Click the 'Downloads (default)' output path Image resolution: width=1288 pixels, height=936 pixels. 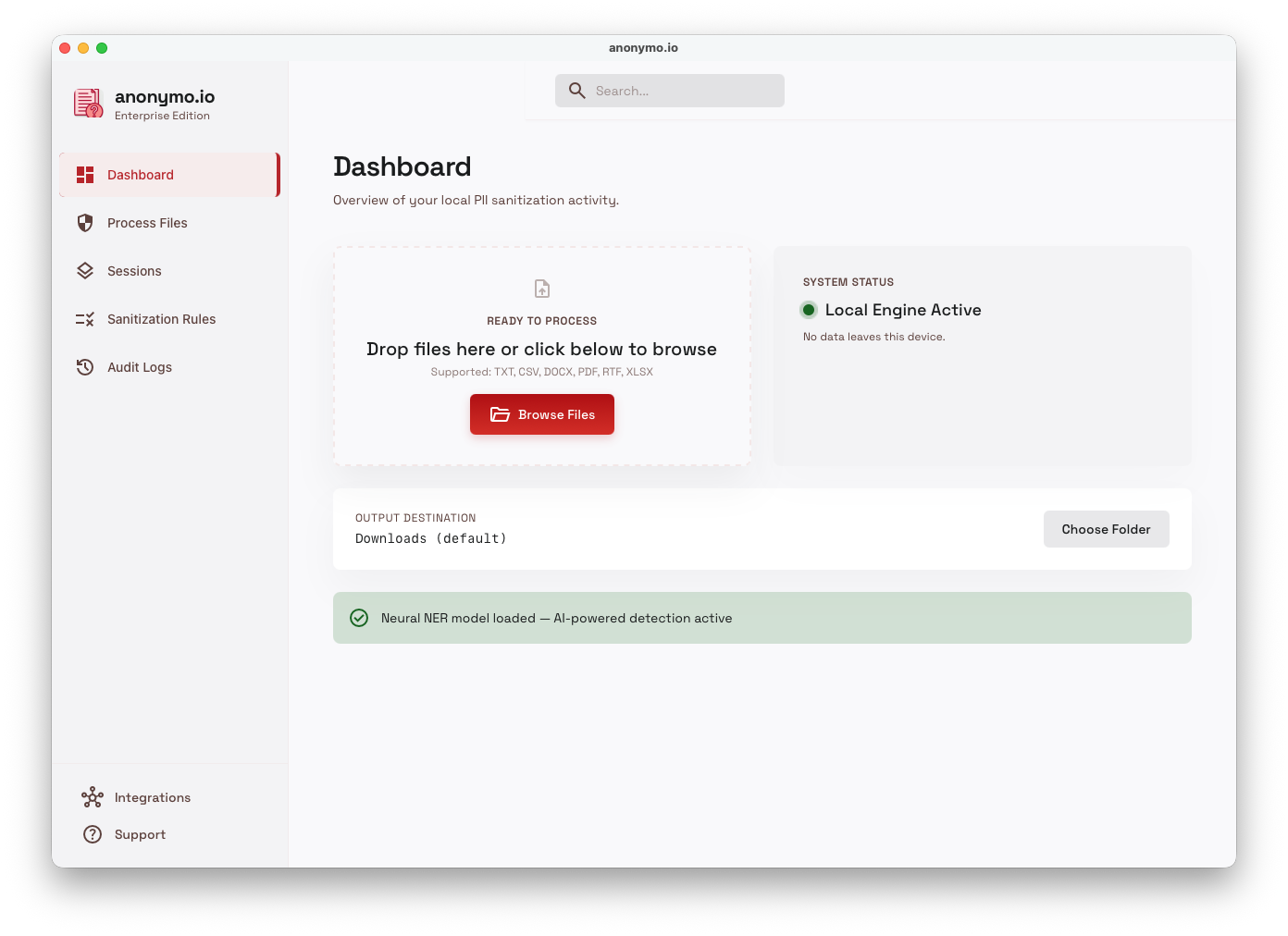tap(431, 538)
